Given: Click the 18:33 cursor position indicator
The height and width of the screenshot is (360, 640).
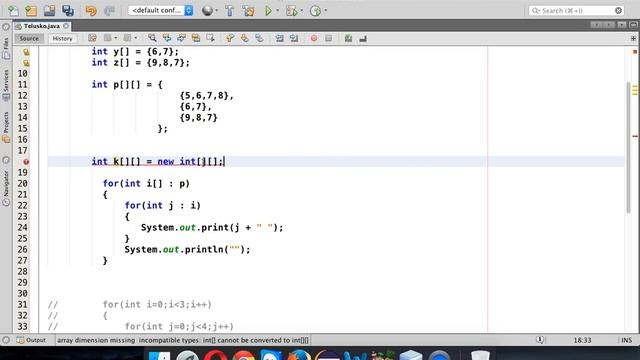Looking at the screenshot, I should click(x=582, y=340).
